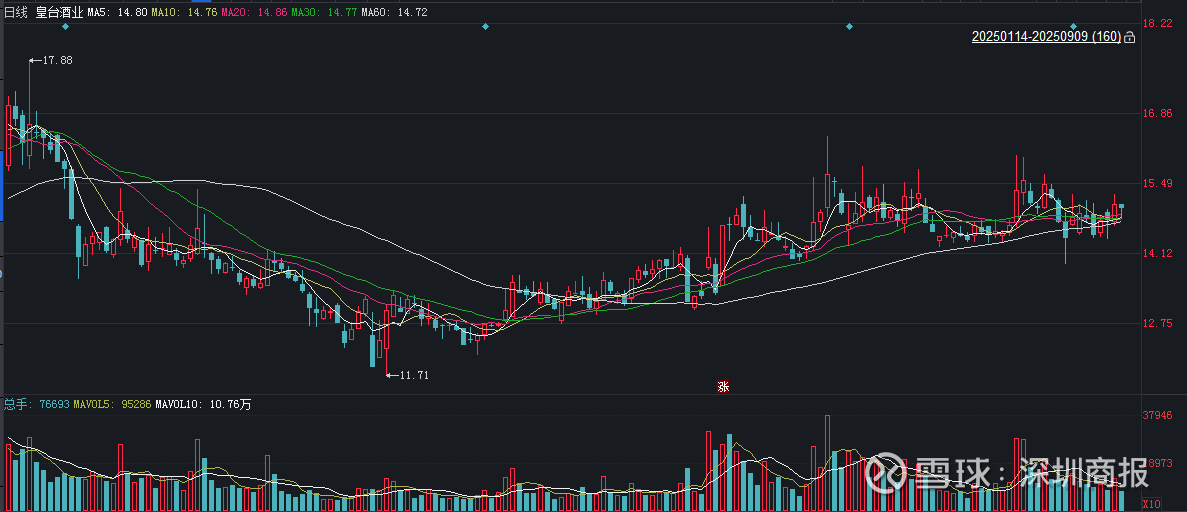Select the second diamond marker from left
This screenshot has width=1187, height=512.
click(x=485, y=27)
